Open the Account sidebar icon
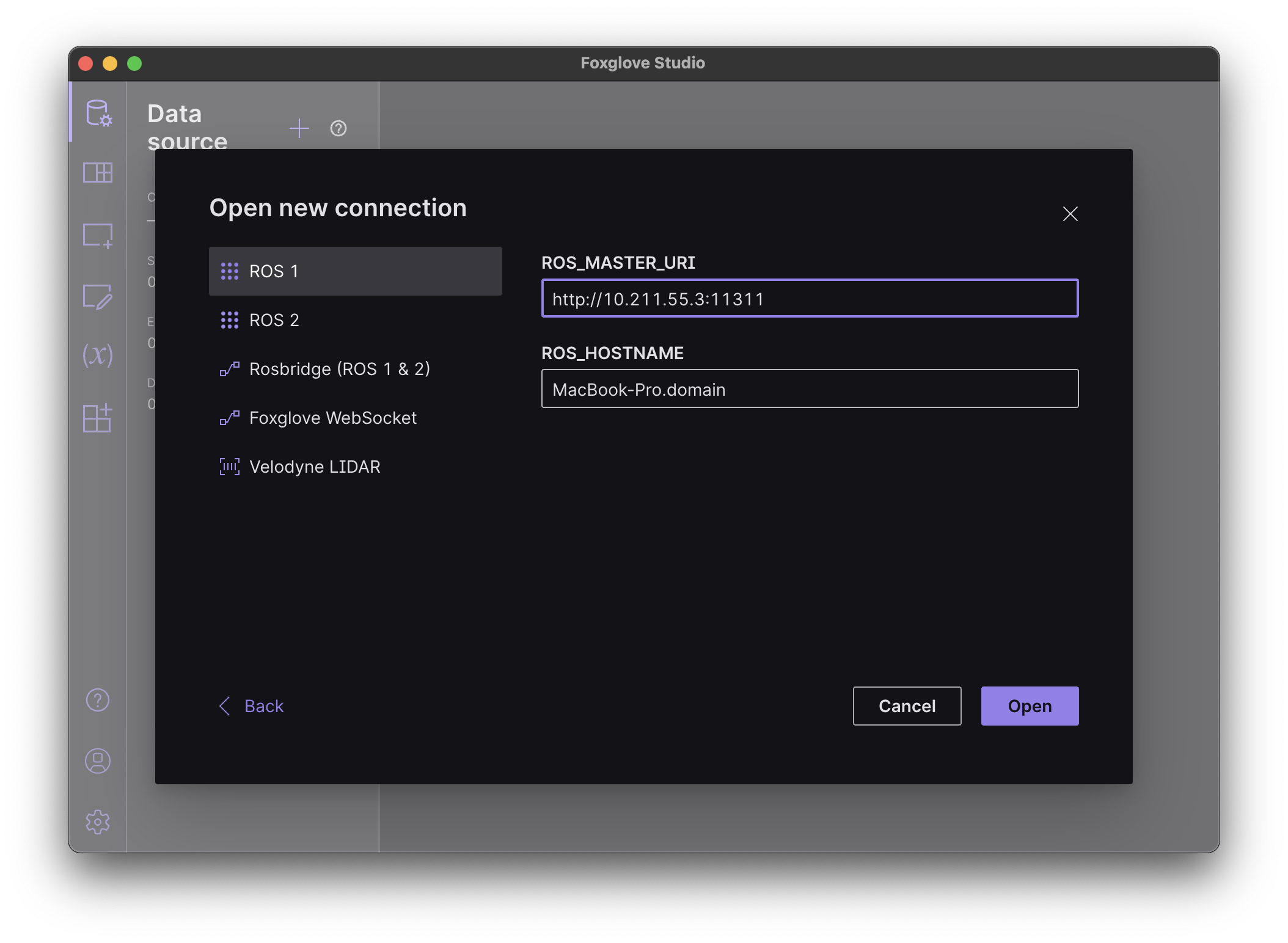 point(98,761)
